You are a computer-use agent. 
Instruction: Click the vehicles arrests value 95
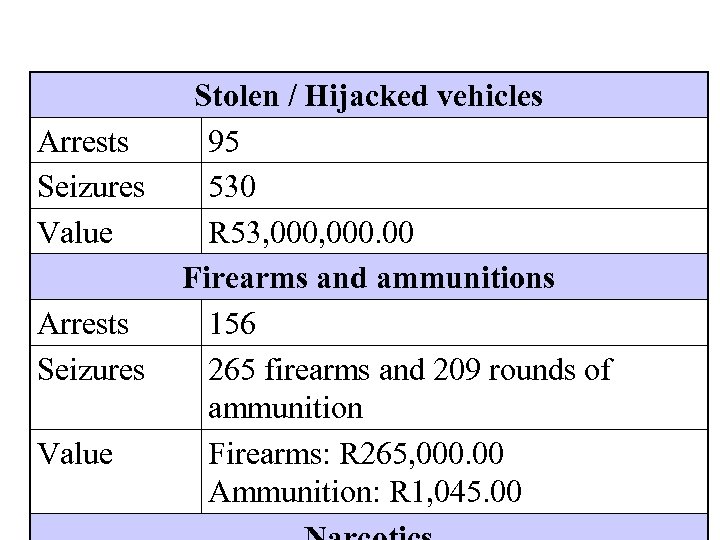coord(224,142)
